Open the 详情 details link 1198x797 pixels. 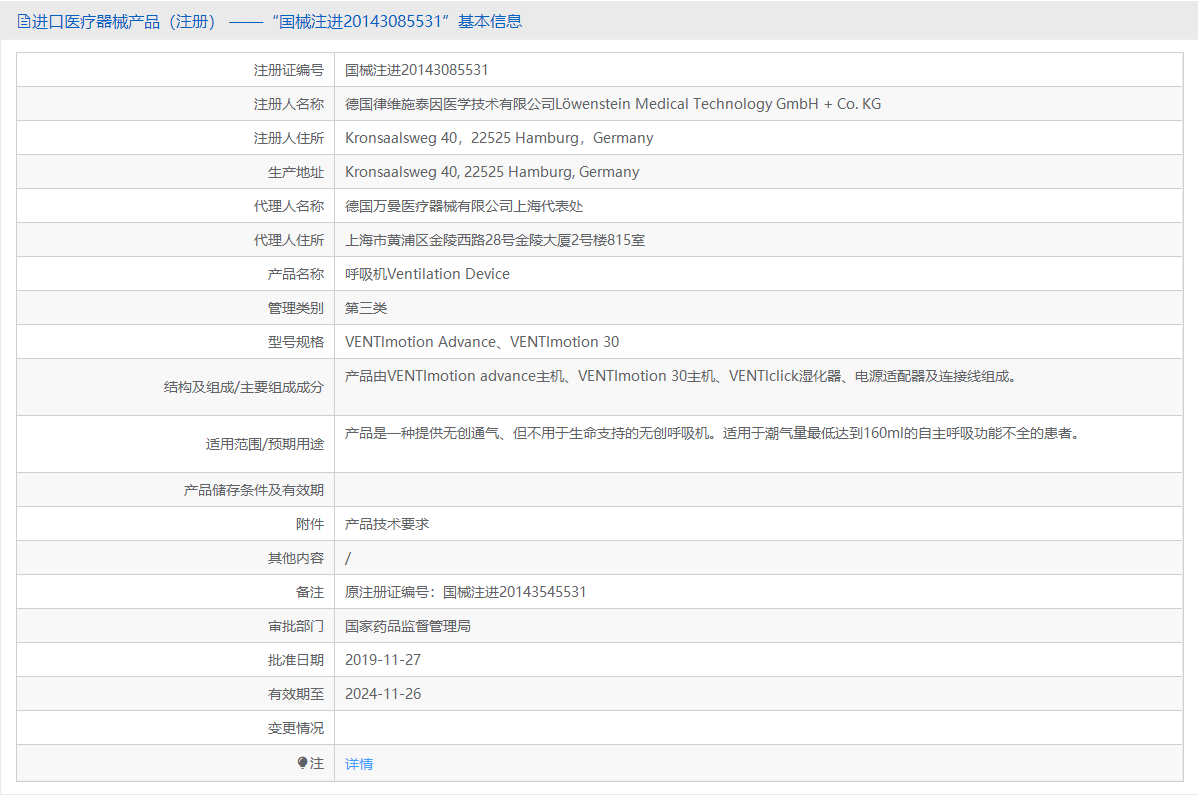tap(359, 763)
